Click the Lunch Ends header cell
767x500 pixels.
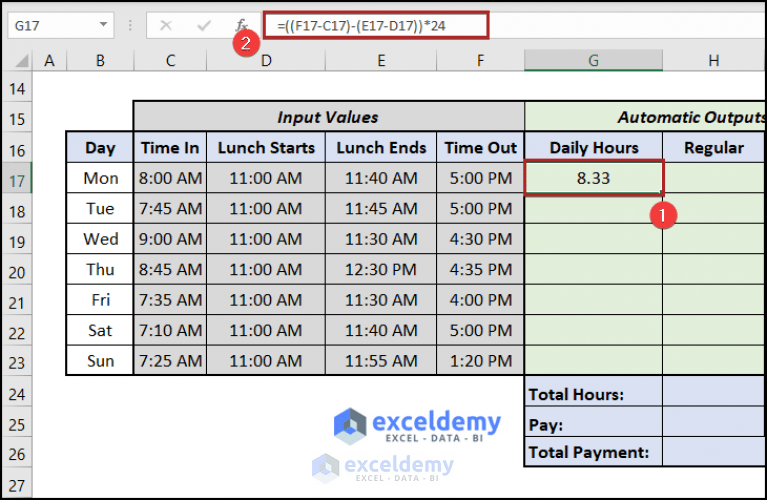pyautogui.click(x=381, y=148)
